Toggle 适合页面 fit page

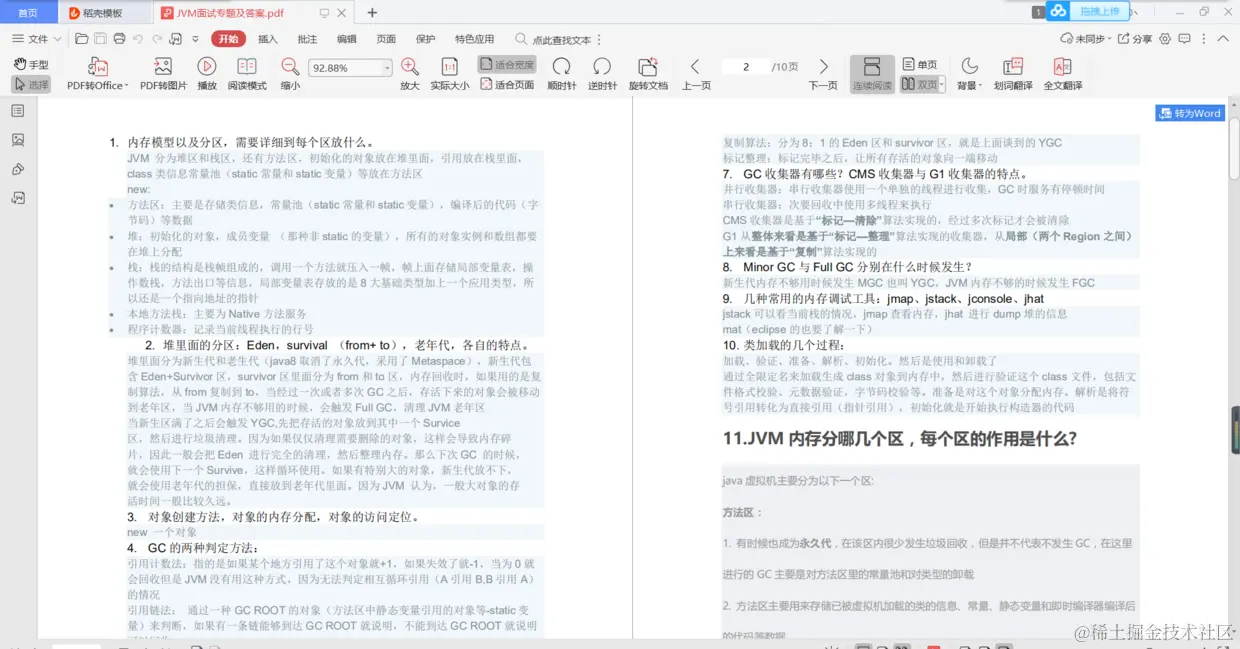507,85
